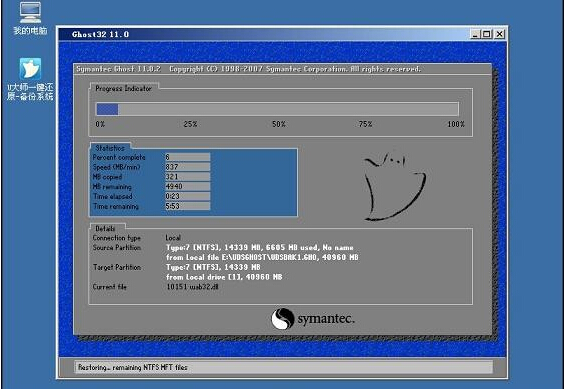Click the Ghost mascot graphic
The image size is (564, 389).
395,186
